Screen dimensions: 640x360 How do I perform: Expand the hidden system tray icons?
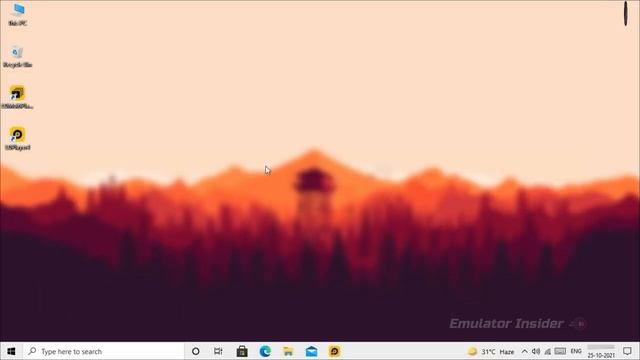[524, 351]
